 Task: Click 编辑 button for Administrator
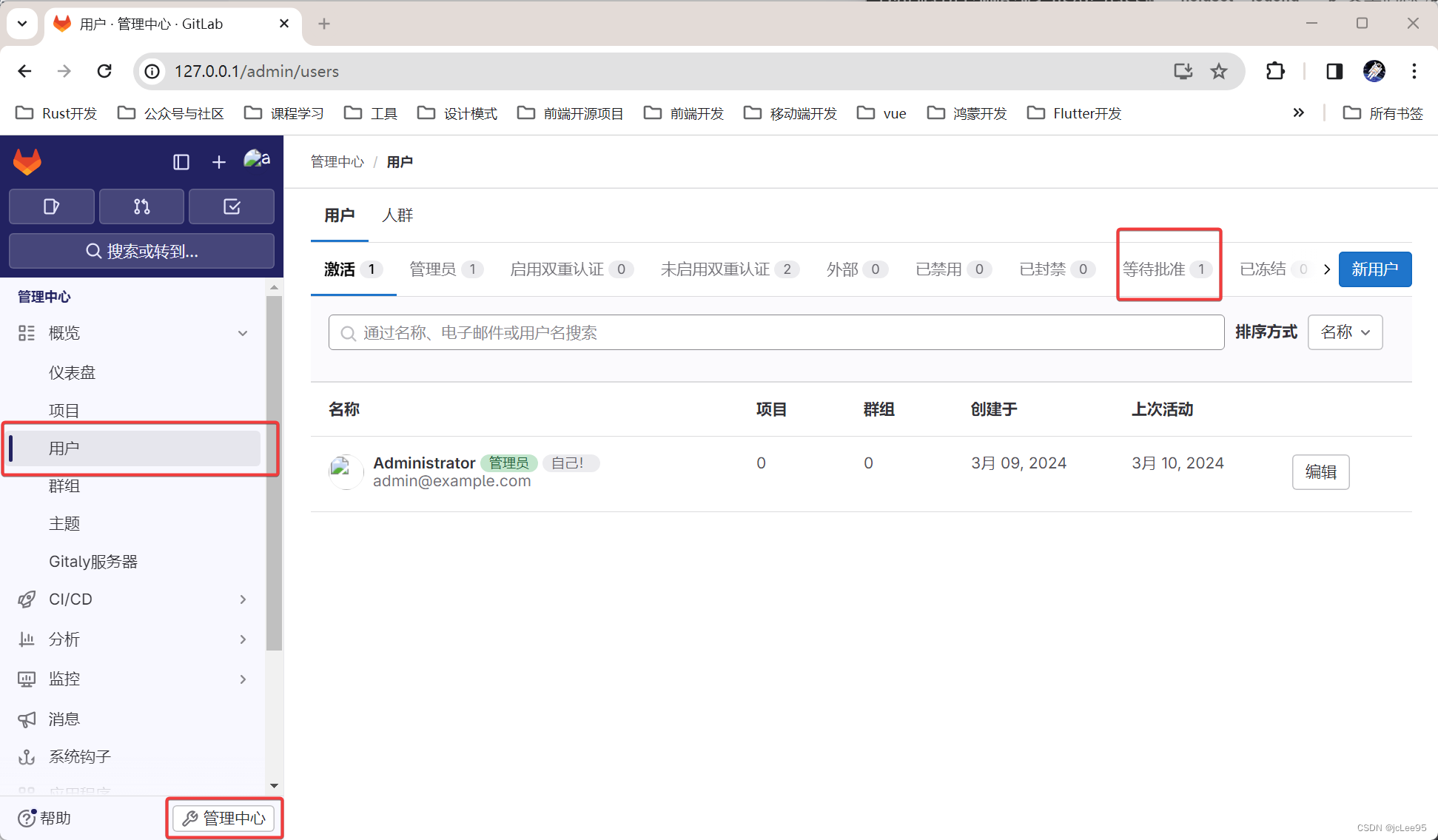click(1320, 472)
